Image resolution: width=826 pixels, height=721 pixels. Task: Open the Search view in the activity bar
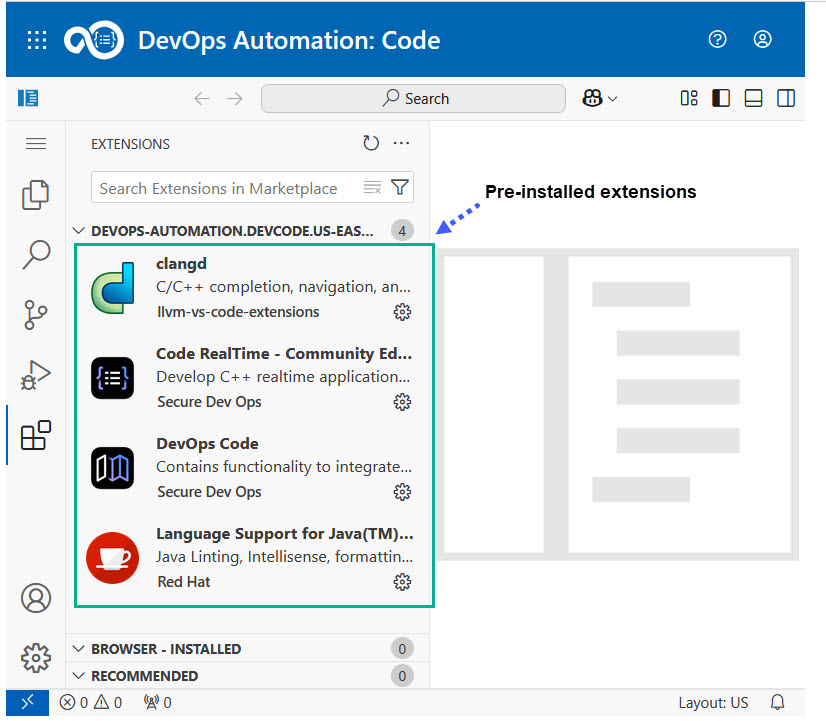(35, 255)
